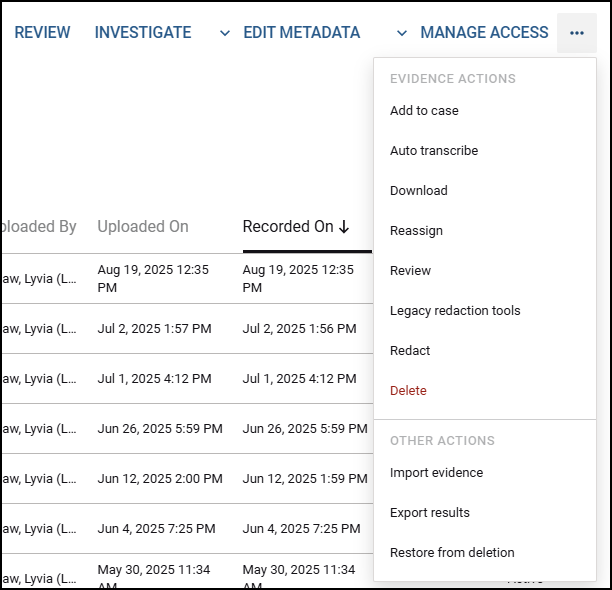Viewport: 612px width, 590px height.
Task: Click the red Delete option
Action: click(x=408, y=391)
